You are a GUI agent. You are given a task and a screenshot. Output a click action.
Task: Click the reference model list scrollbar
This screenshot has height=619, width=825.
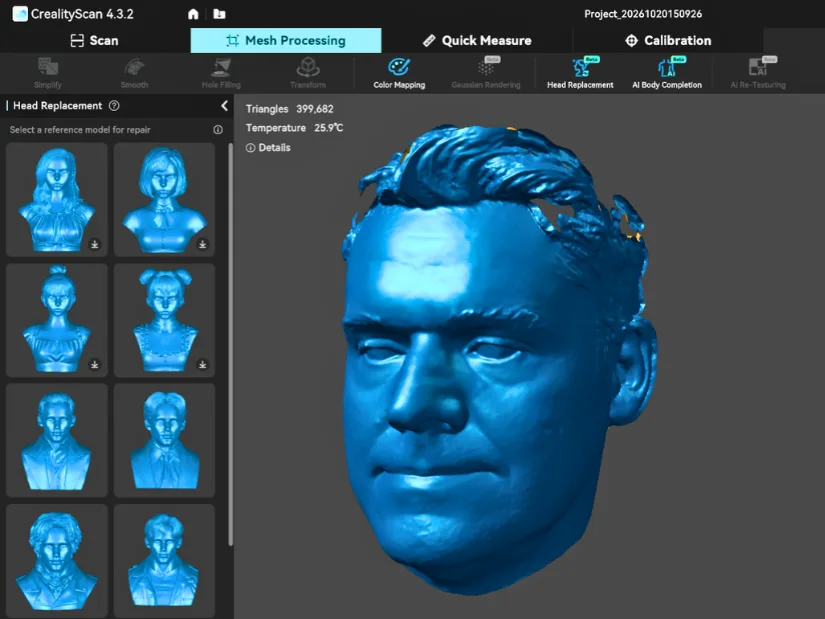tap(230, 345)
